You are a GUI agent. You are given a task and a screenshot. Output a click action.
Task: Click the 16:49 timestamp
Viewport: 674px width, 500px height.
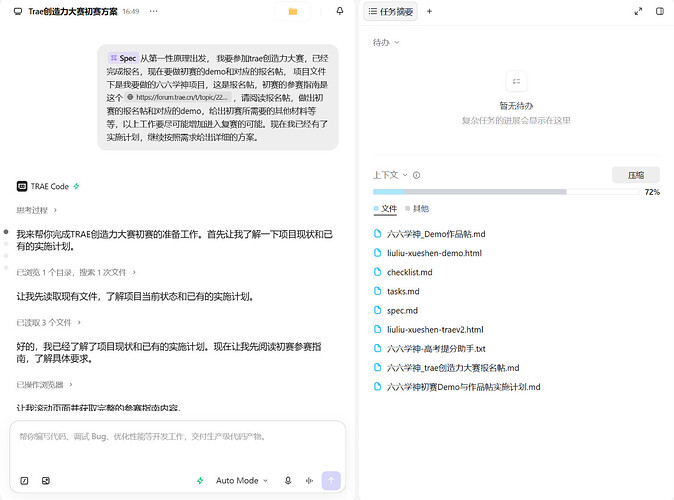(x=131, y=12)
